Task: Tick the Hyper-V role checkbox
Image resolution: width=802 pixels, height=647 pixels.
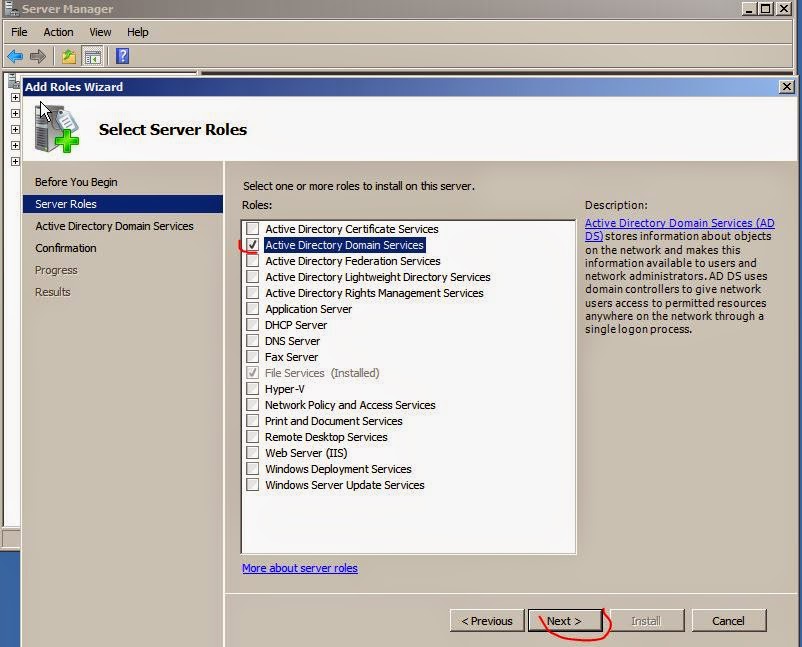Action: [252, 389]
